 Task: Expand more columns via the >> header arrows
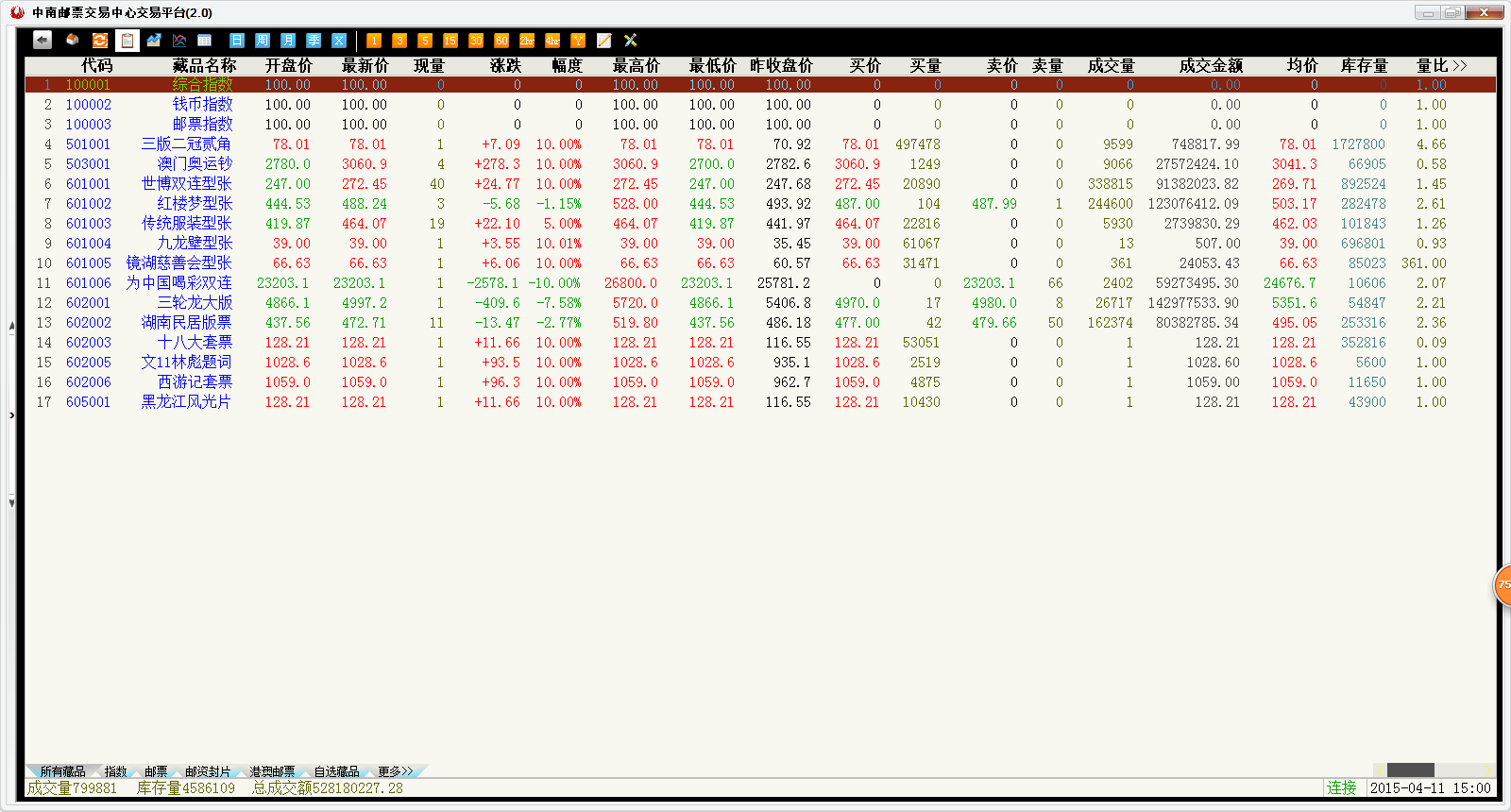pos(1460,65)
